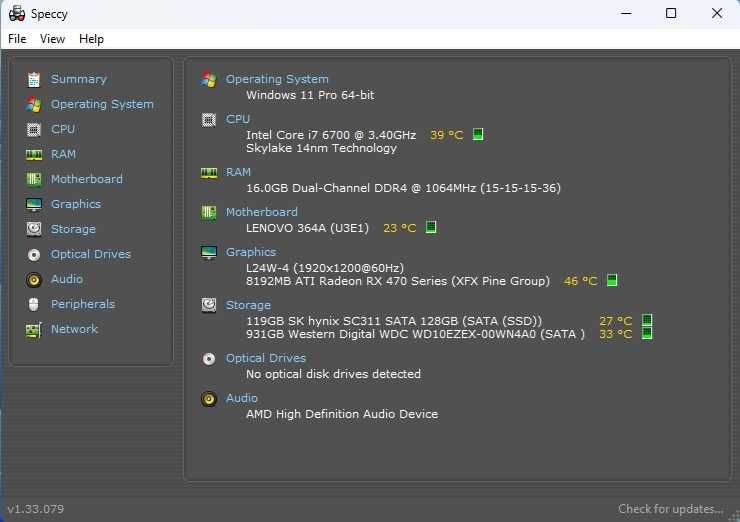Click the 'Windows 11 Pro 64-bit' text

coord(310,95)
